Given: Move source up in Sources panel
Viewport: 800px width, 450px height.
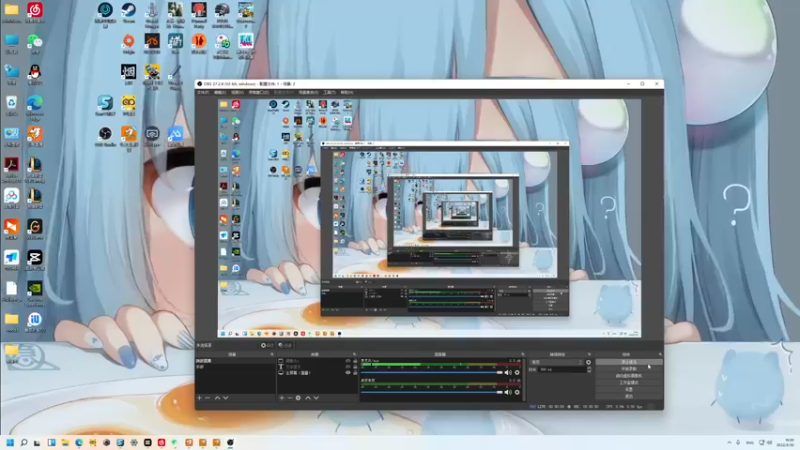Looking at the screenshot, I should [x=308, y=398].
